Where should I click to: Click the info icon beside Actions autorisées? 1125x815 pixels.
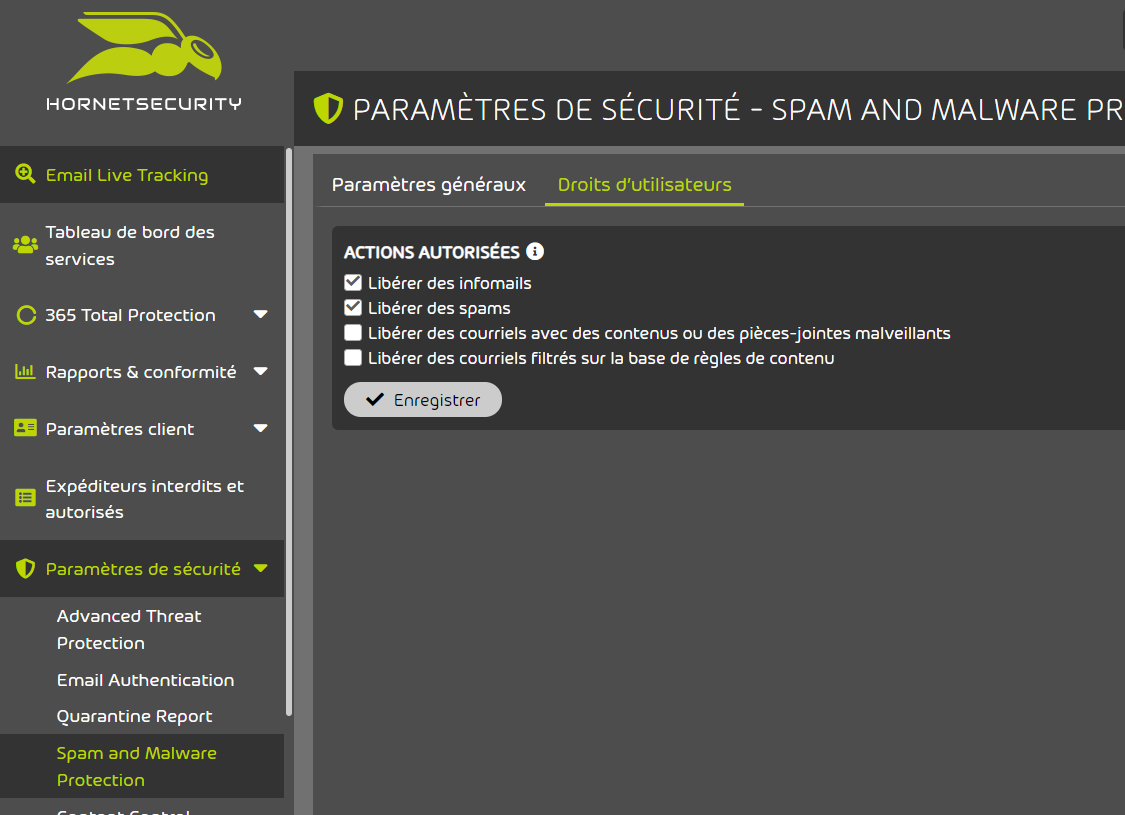[535, 251]
